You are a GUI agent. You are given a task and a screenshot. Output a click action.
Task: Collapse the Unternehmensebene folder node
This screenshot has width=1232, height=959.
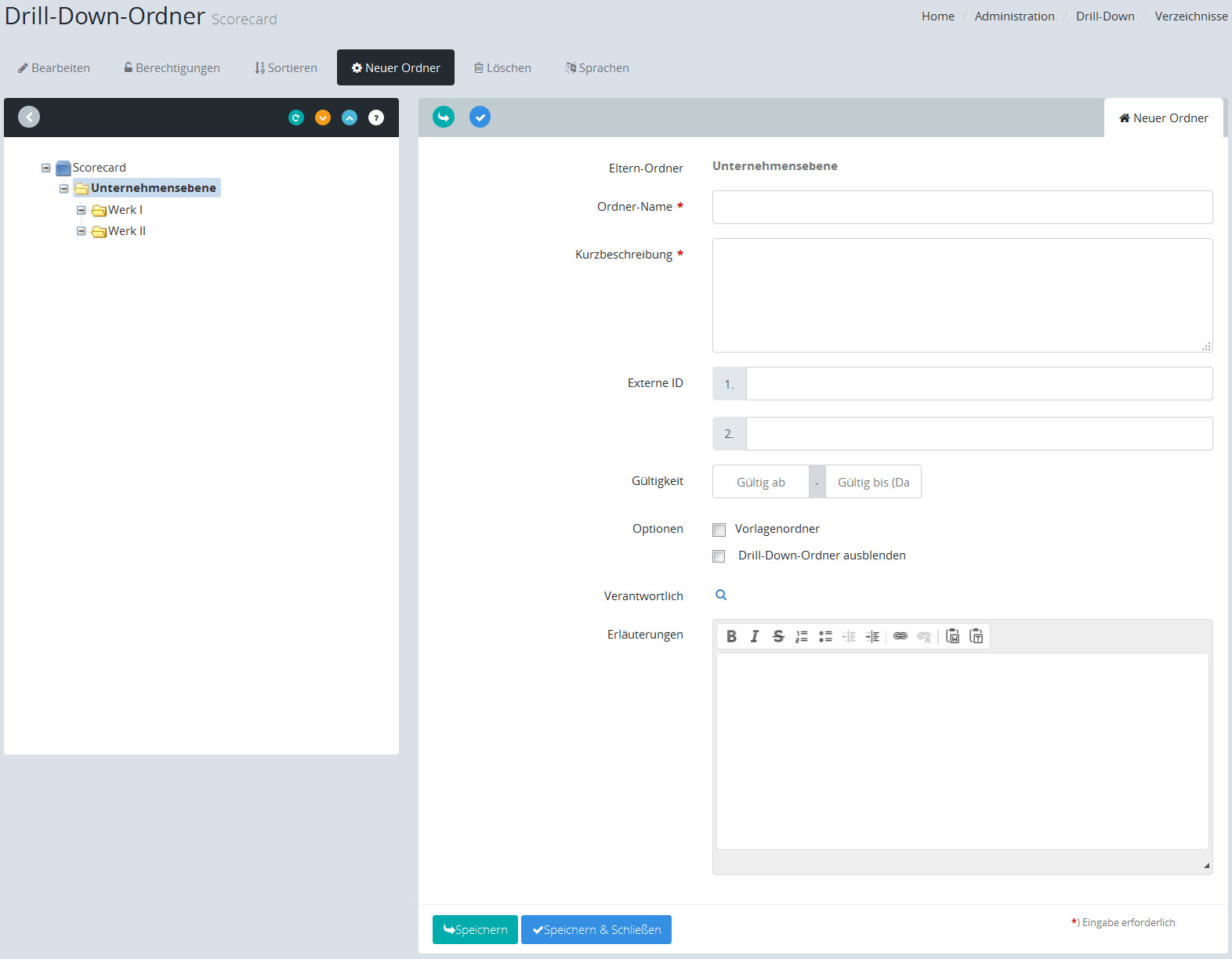[64, 188]
